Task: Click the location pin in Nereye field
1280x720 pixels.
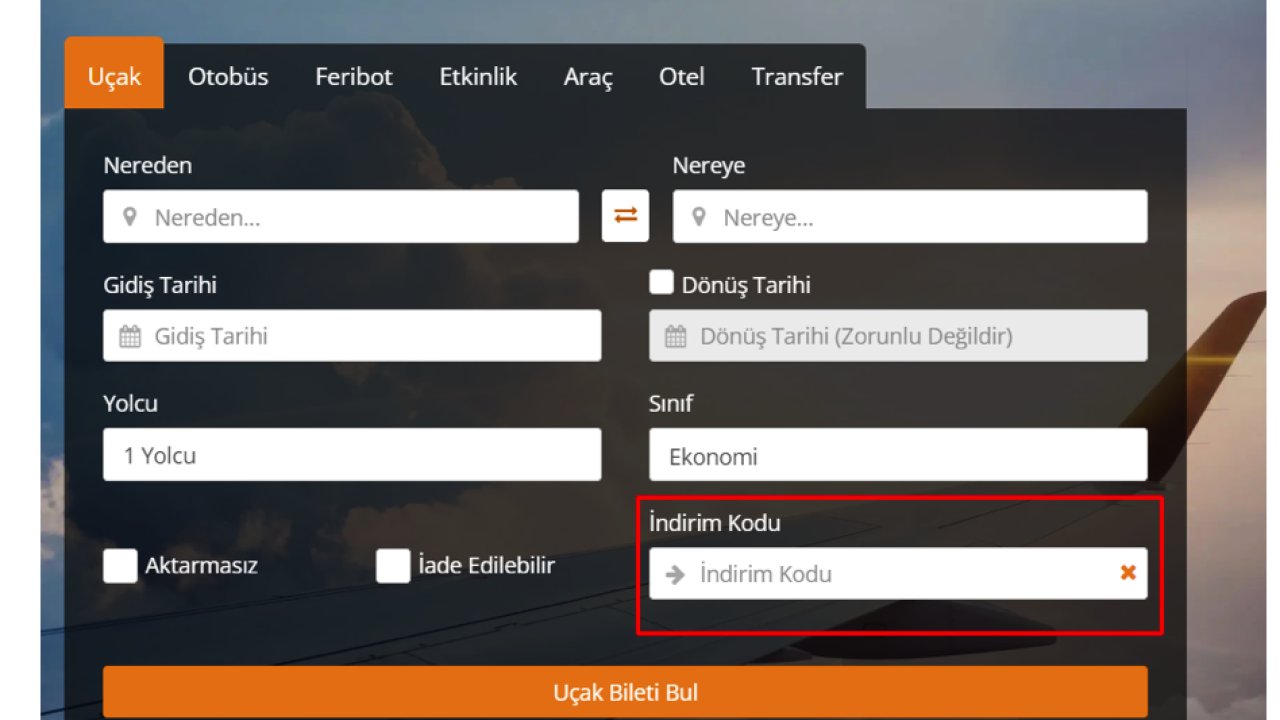Action: pos(699,216)
